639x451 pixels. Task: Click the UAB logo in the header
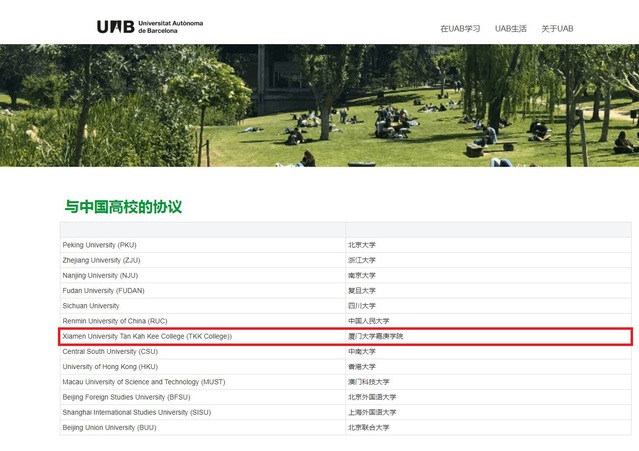(149, 27)
